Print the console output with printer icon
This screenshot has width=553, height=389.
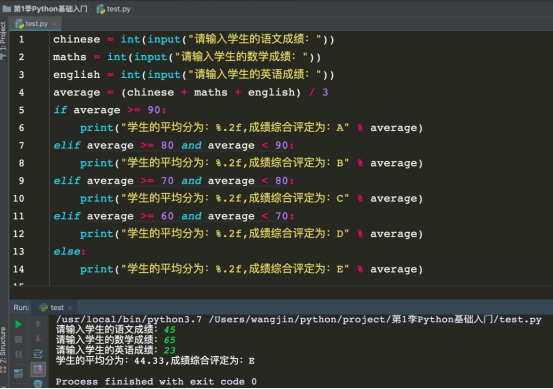(38, 384)
